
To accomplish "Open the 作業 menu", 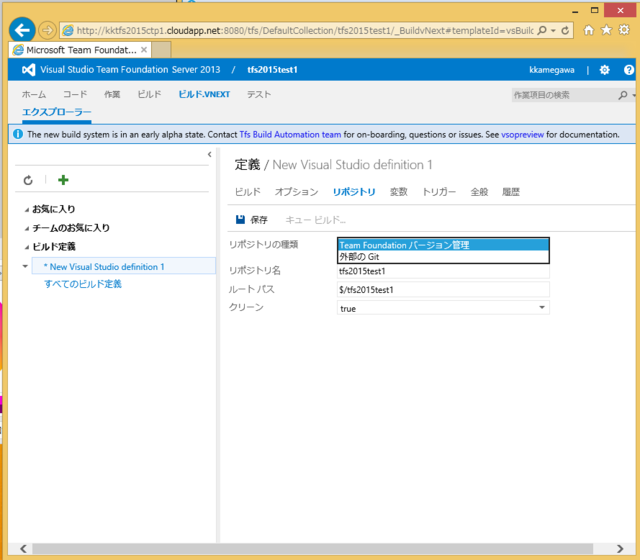I will 112,95.
